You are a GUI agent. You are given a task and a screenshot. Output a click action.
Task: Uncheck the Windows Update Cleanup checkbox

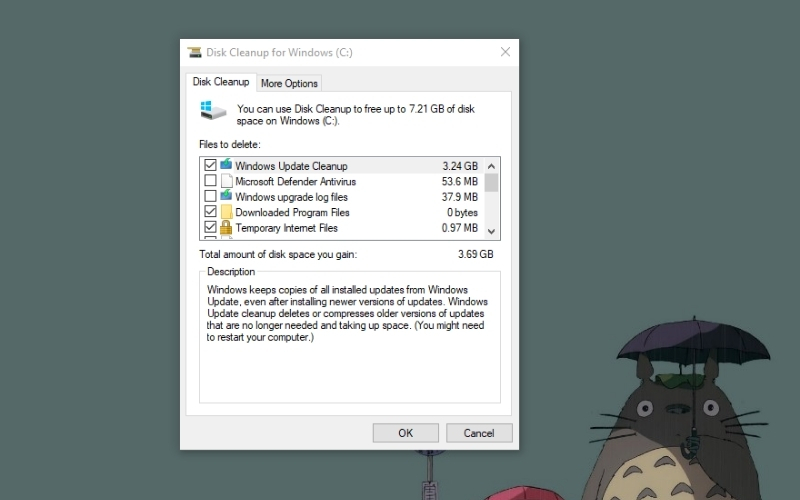pos(210,165)
